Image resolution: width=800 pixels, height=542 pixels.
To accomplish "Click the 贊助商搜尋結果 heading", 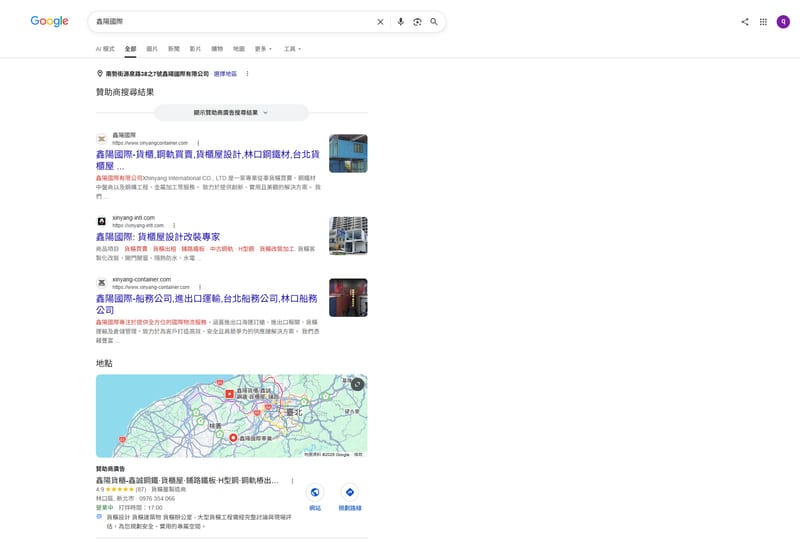I will [125, 92].
